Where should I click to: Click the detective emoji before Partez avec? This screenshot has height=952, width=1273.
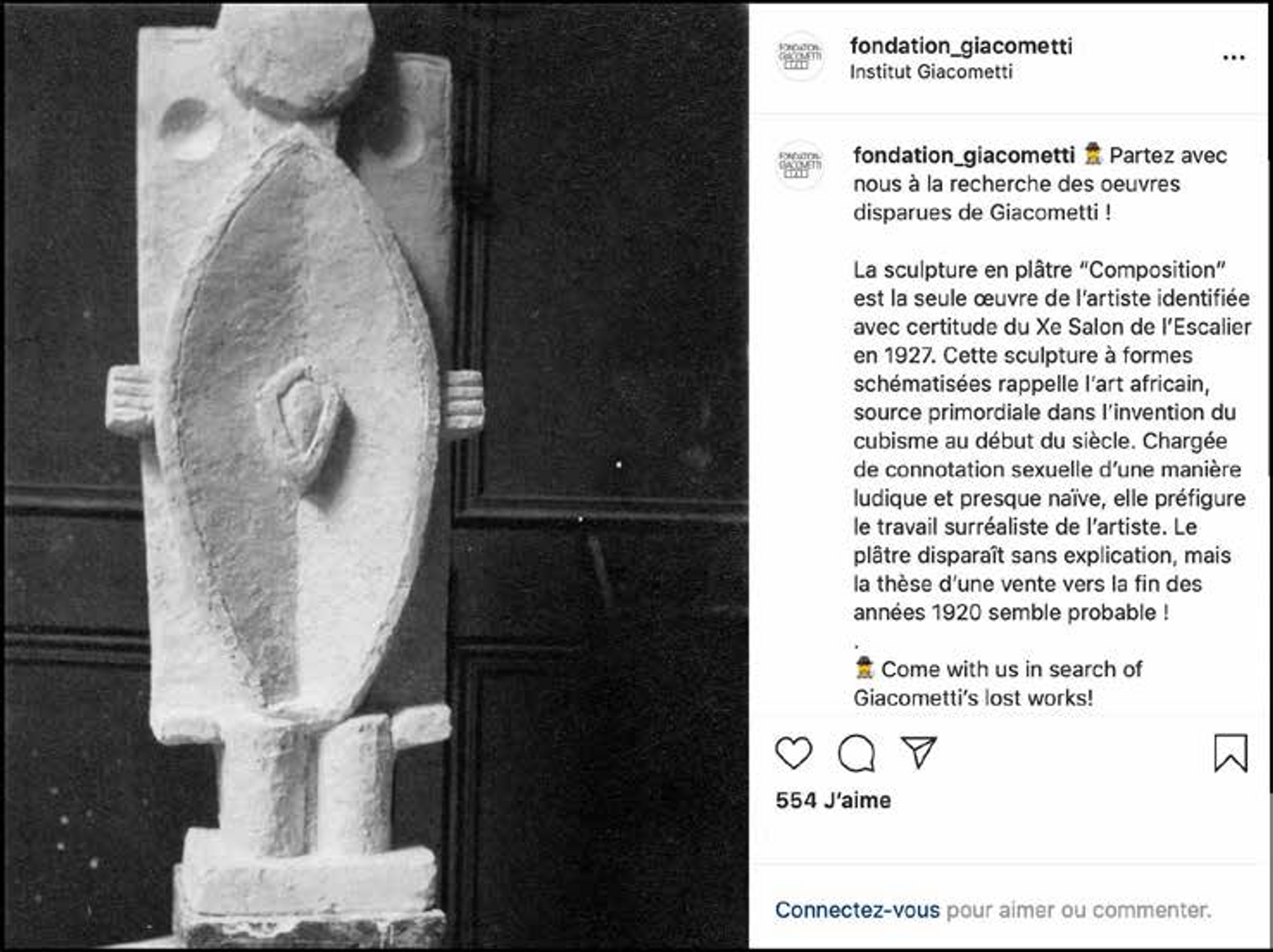[1093, 154]
